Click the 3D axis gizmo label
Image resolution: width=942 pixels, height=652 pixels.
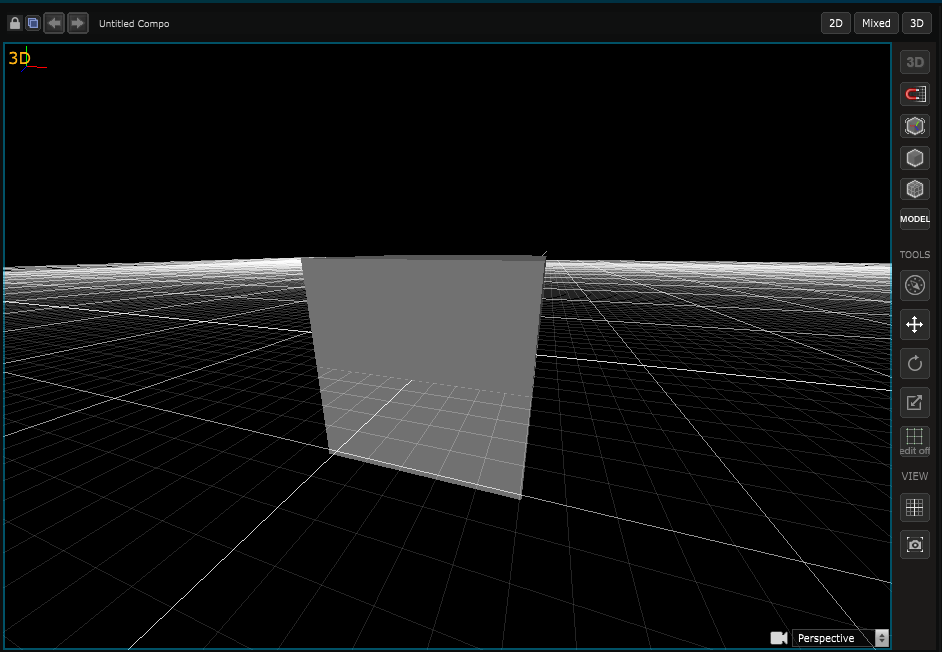coord(19,58)
